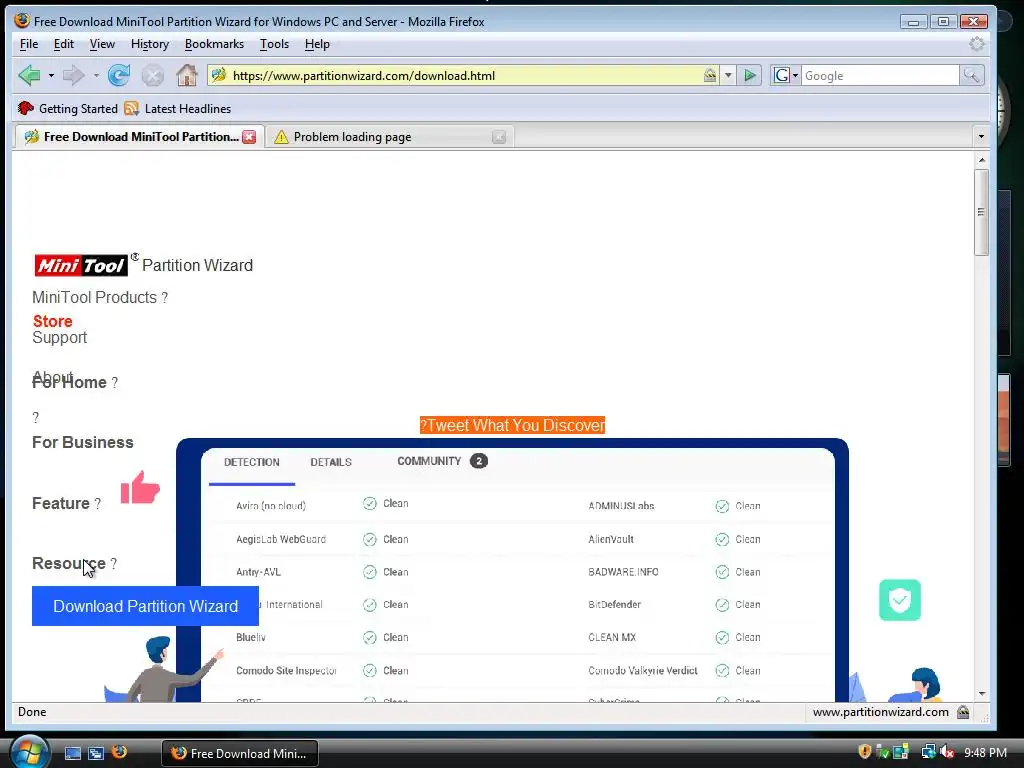Click the 9:48 PM taskbar clock
The image size is (1024, 768).
(985, 753)
